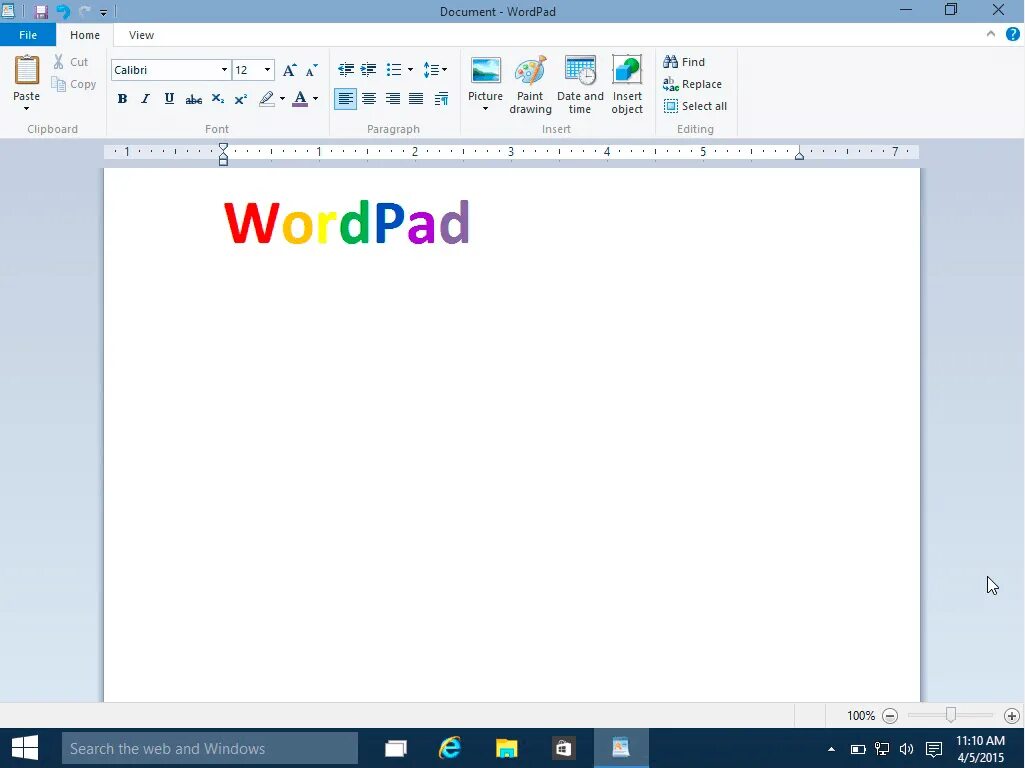
Task: Open the font color dropdown arrow
Action: (x=315, y=99)
